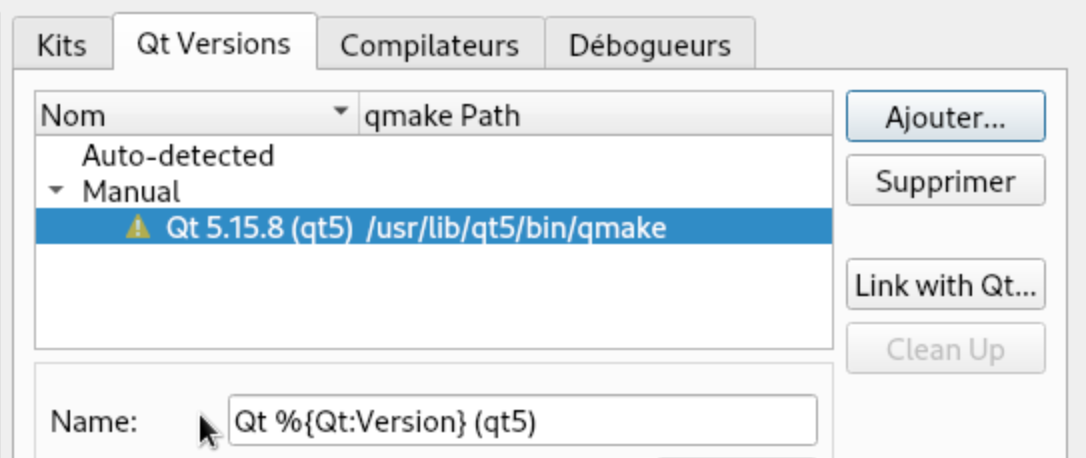Open the Qt Versions tab
Image resolution: width=1086 pixels, height=458 pixels.
click(213, 44)
